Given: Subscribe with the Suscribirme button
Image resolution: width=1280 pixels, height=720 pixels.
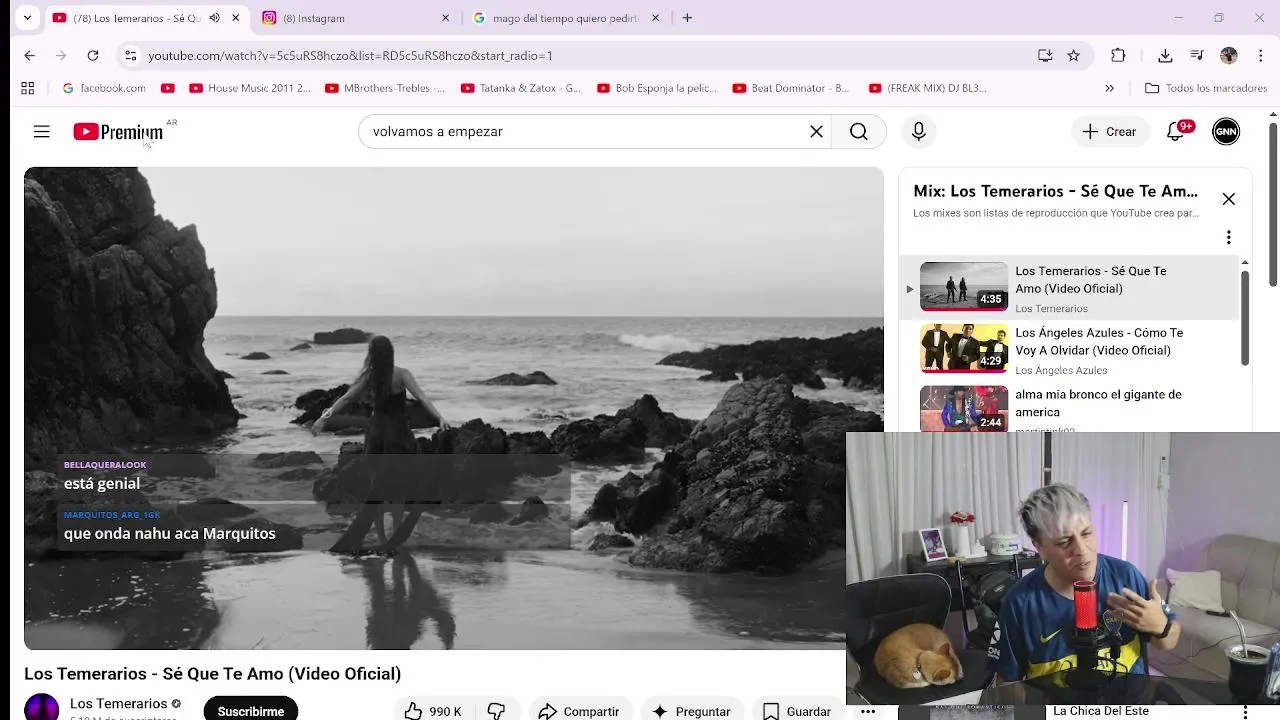Looking at the screenshot, I should [x=251, y=710].
